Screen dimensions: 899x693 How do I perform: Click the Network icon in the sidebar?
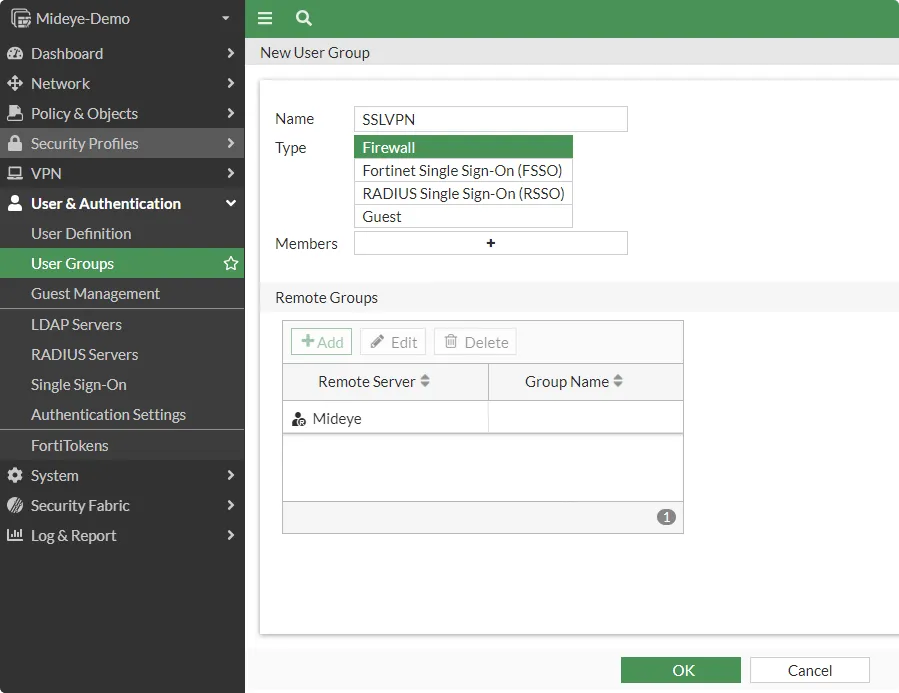(15, 83)
